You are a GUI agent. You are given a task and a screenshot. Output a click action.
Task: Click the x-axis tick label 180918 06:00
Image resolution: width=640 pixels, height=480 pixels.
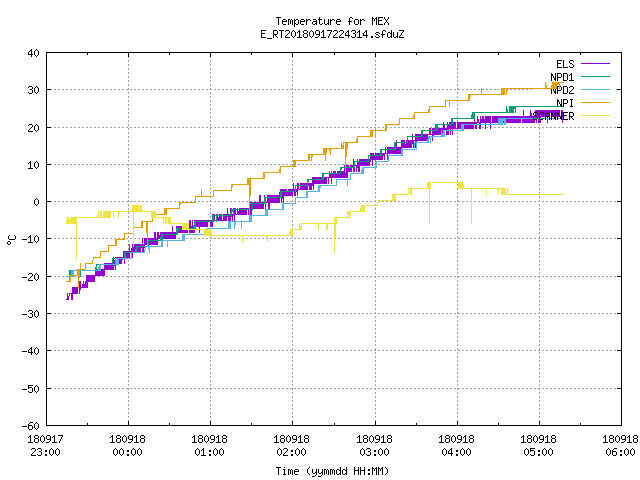click(x=620, y=446)
